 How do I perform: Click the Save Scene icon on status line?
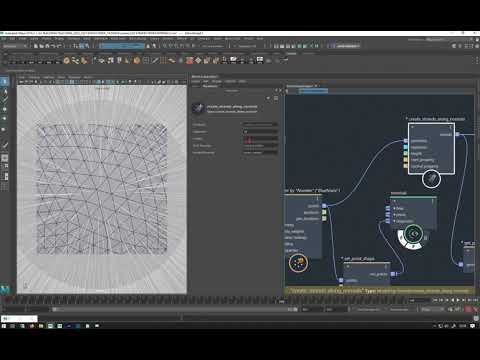(47, 46)
